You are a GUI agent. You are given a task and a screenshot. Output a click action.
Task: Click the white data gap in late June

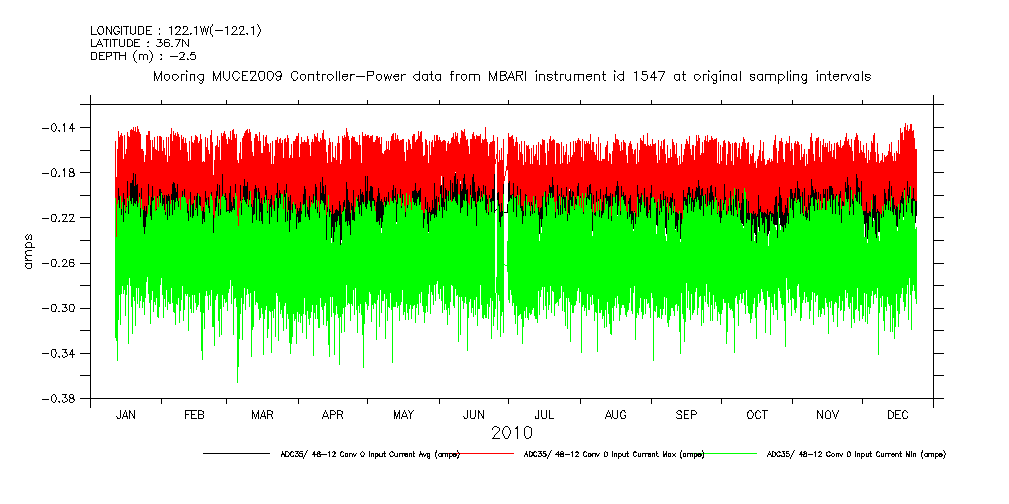click(x=501, y=230)
